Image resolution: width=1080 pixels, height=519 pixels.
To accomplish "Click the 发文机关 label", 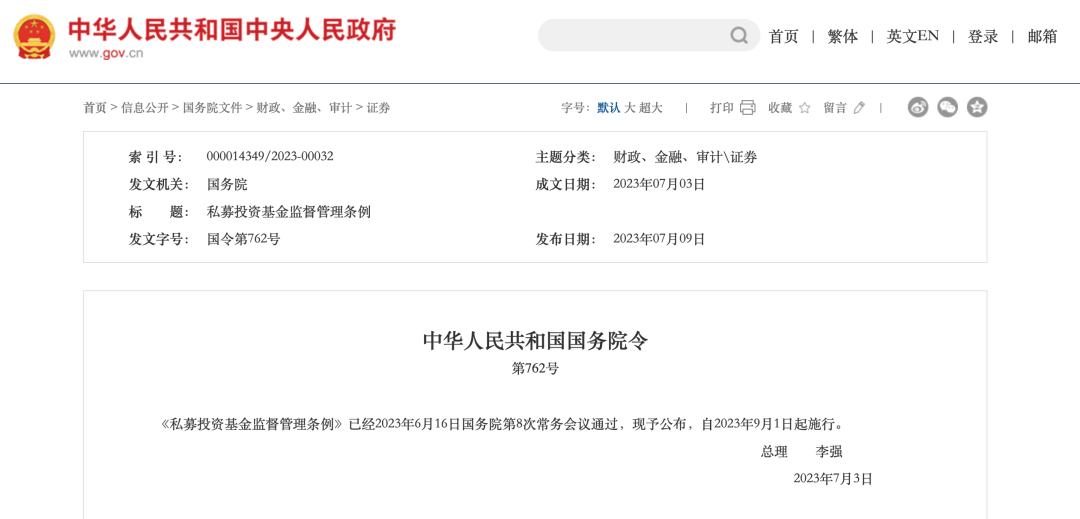I will [158, 184].
